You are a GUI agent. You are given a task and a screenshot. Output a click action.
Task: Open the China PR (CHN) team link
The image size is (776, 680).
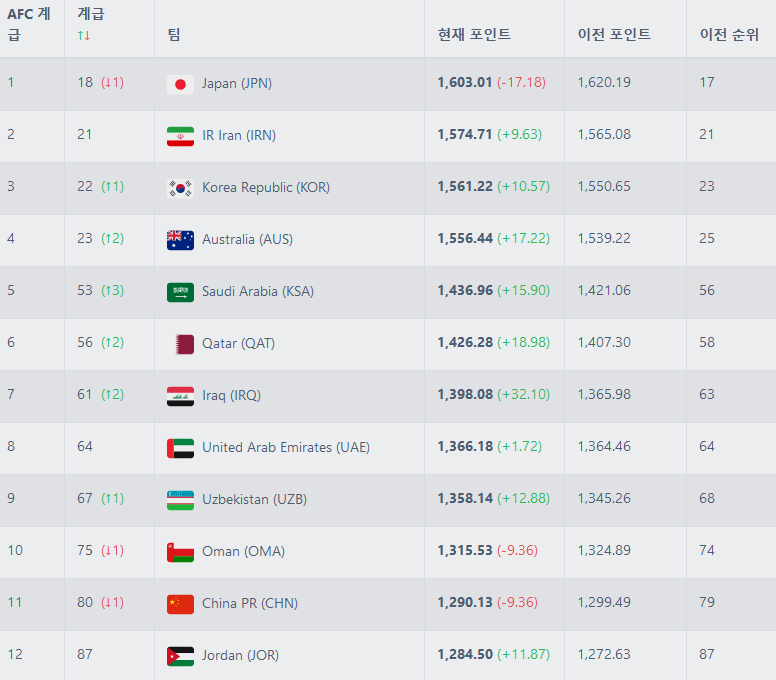(249, 604)
